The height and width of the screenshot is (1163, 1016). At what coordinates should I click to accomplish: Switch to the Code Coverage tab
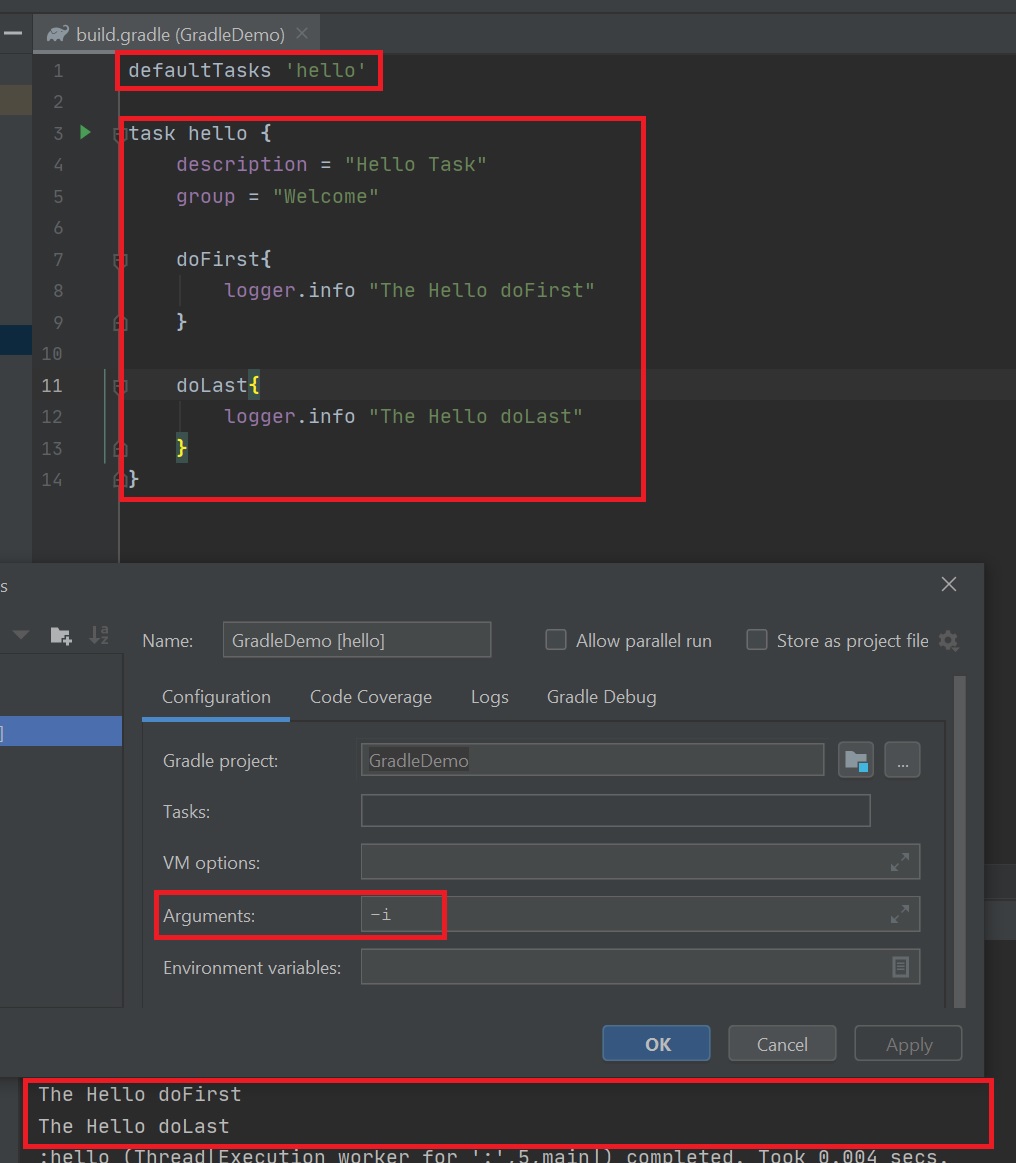(370, 697)
